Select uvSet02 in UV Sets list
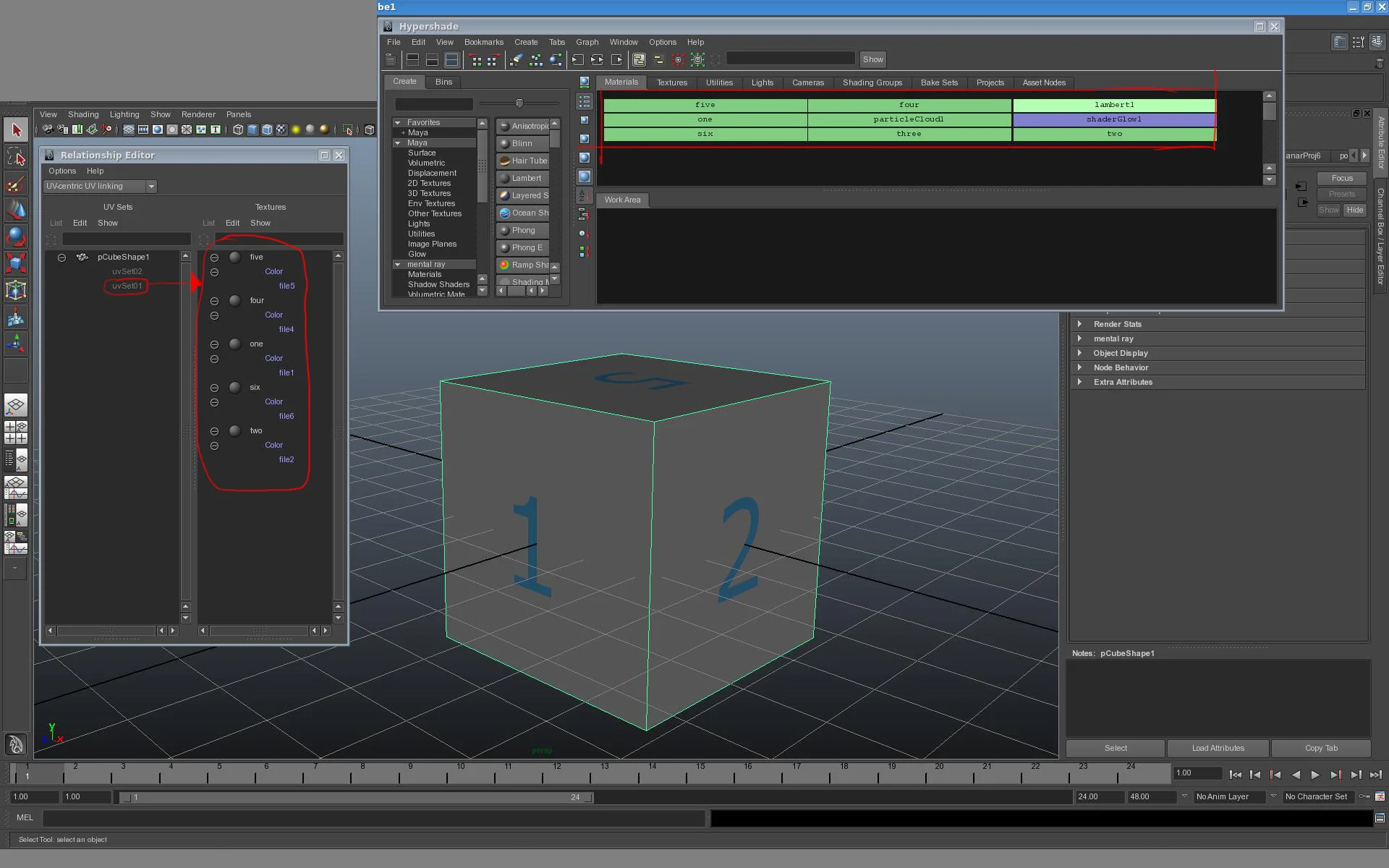 (127, 271)
